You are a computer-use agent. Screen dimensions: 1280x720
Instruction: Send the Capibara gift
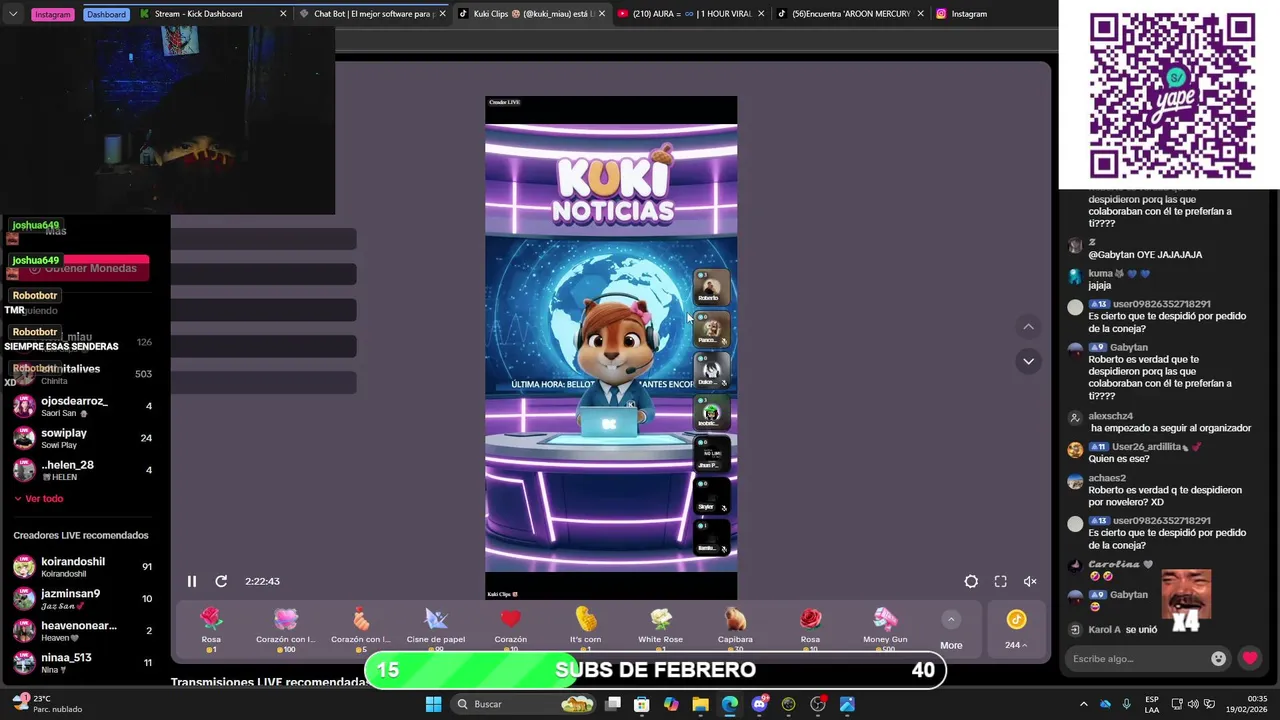click(x=735, y=630)
